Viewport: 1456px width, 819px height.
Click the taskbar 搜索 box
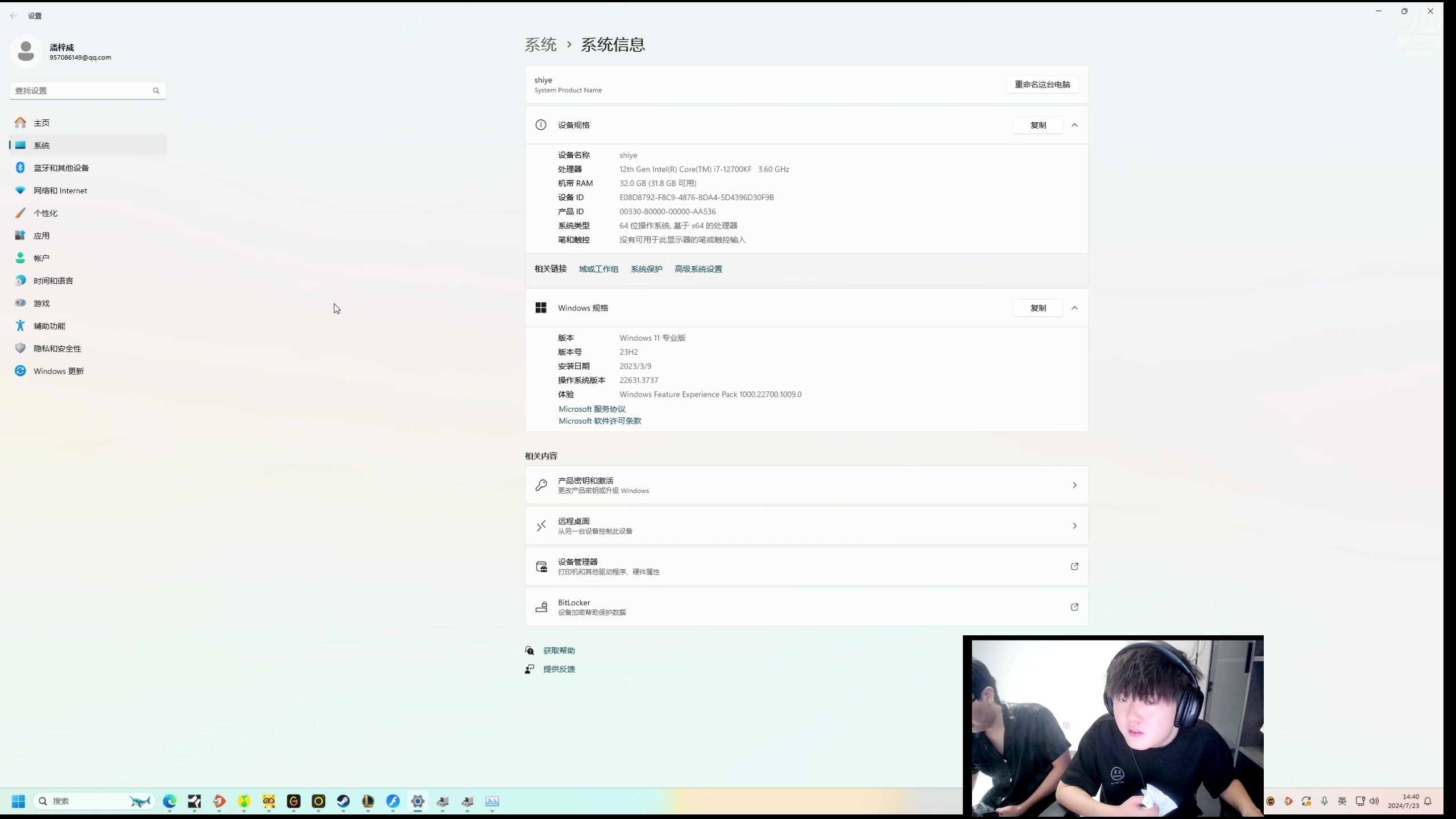(94, 801)
